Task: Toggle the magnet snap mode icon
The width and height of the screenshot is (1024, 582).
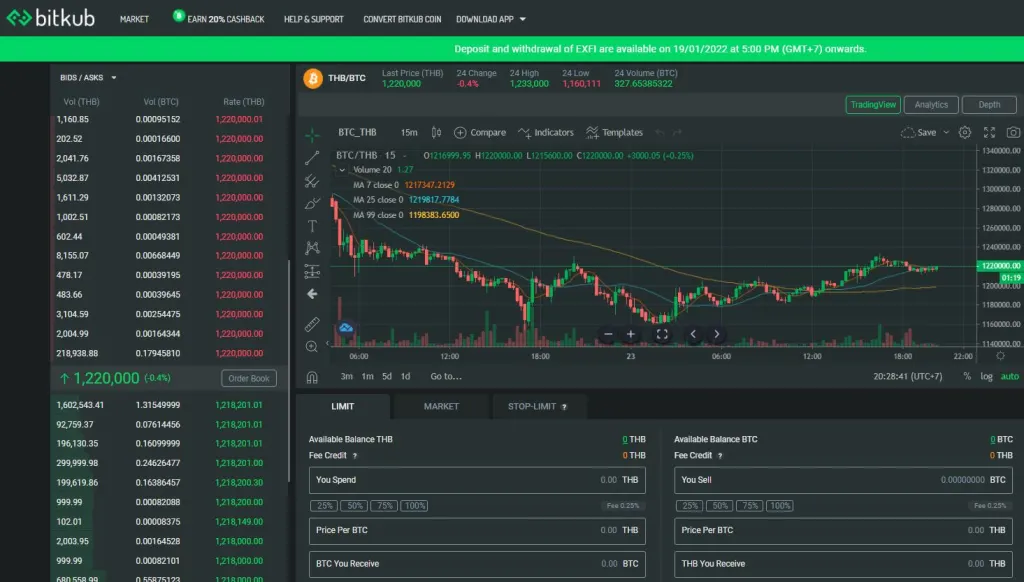Action: click(x=312, y=377)
